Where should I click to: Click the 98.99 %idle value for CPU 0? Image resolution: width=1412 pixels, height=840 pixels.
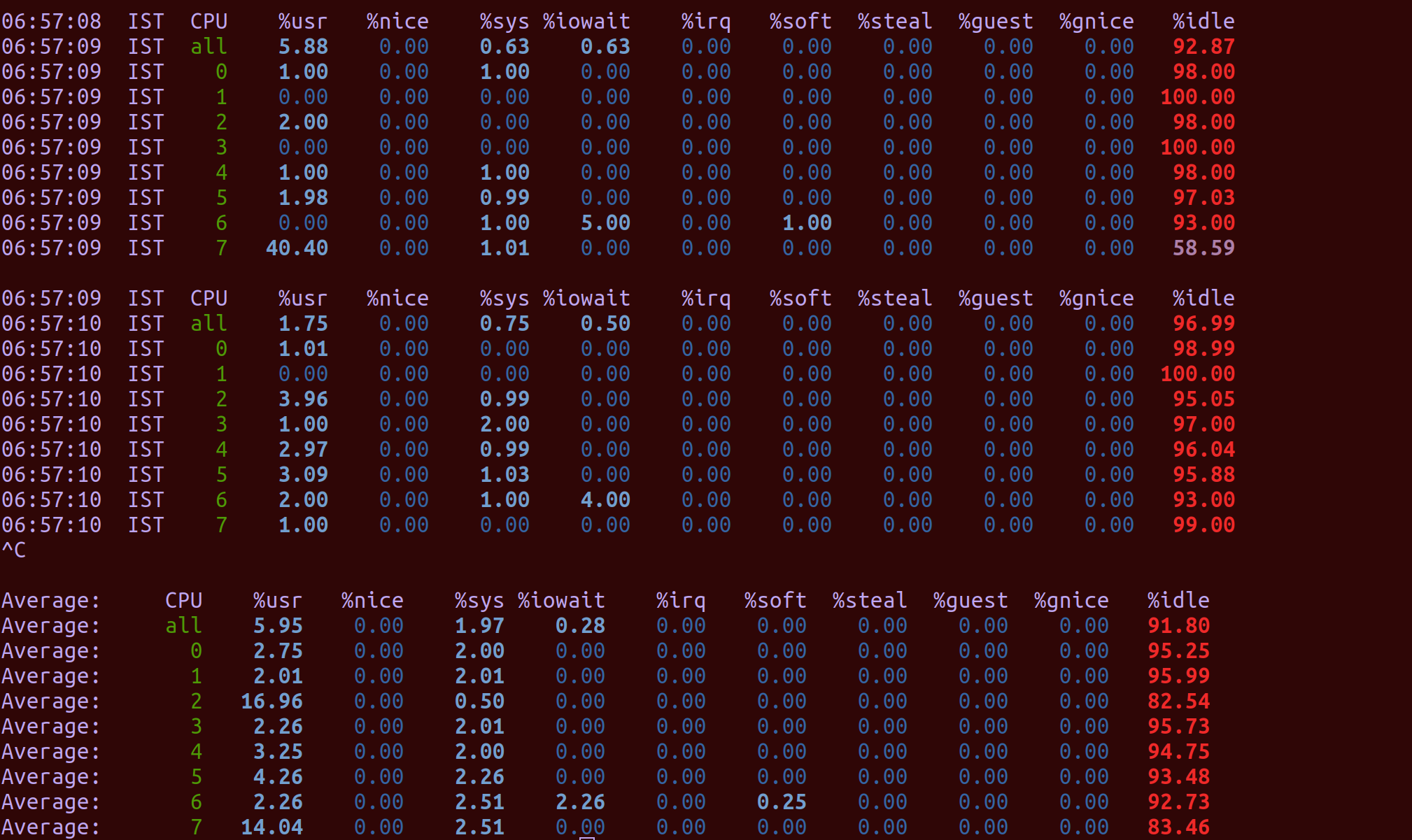coord(1203,349)
